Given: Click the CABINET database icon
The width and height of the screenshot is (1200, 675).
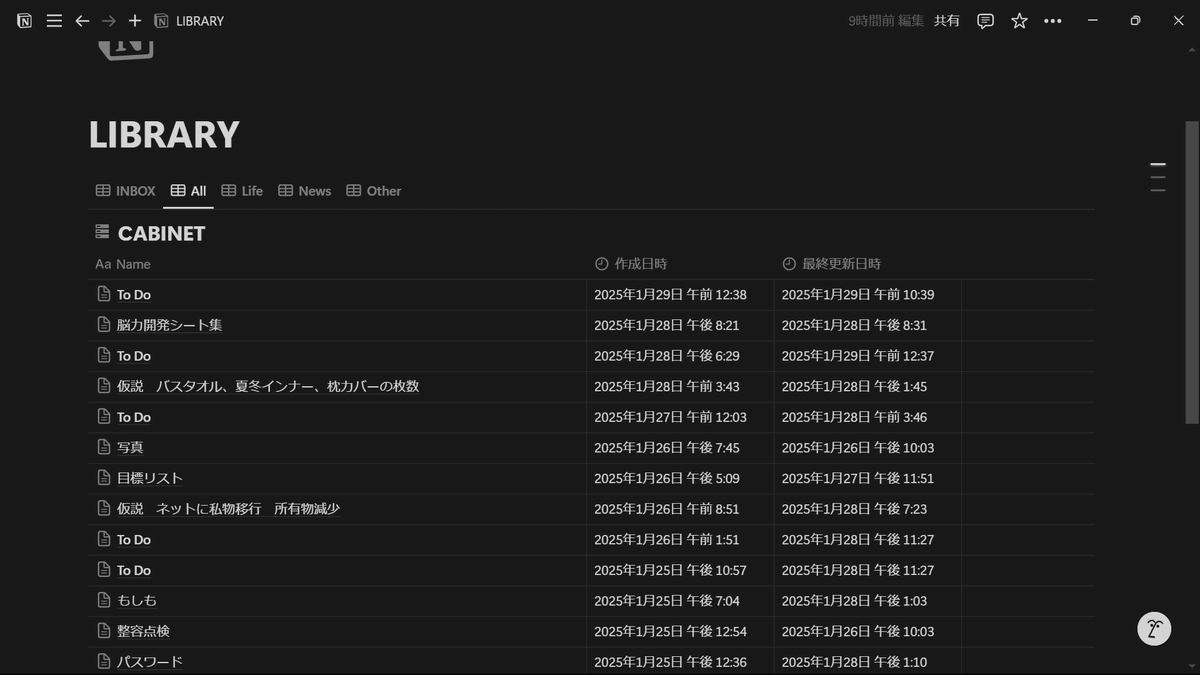Looking at the screenshot, I should tap(102, 232).
